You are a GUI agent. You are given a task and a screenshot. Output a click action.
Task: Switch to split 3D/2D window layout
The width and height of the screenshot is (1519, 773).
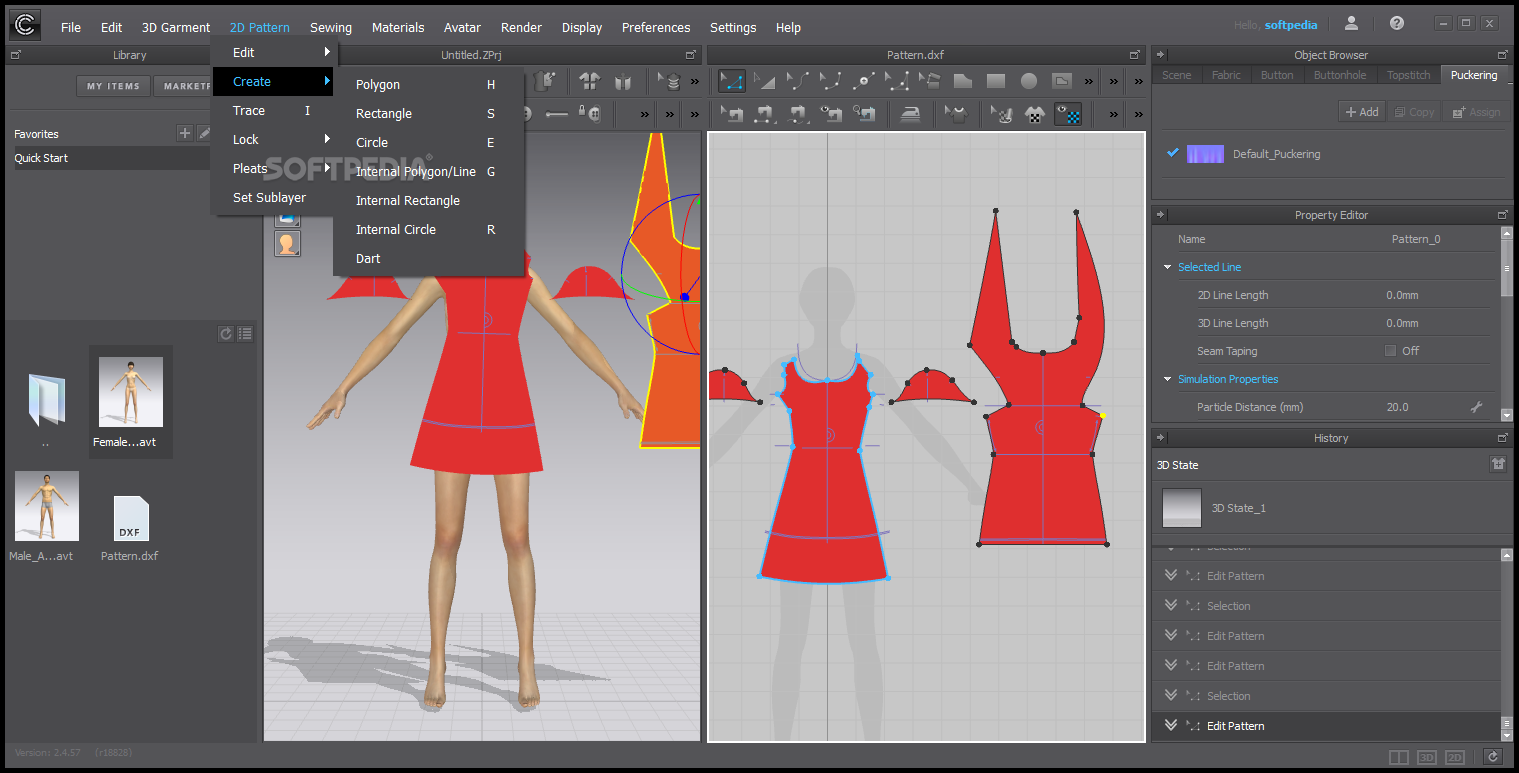pyautogui.click(x=1399, y=758)
